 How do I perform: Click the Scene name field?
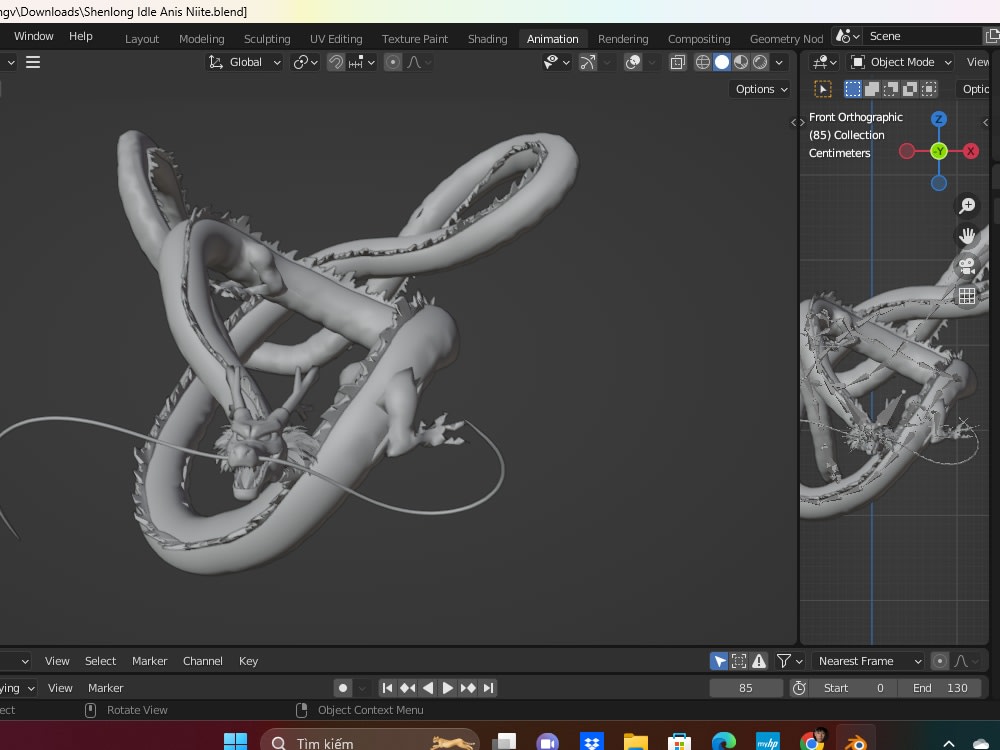[923, 36]
